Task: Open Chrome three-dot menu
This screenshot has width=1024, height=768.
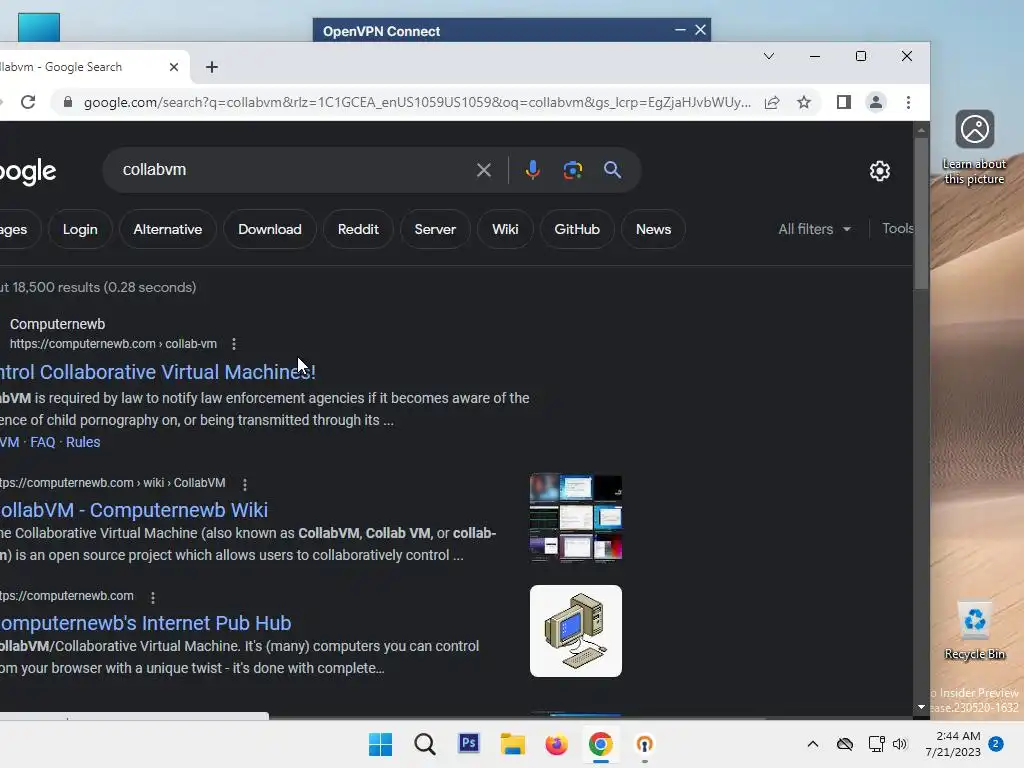Action: point(908,103)
